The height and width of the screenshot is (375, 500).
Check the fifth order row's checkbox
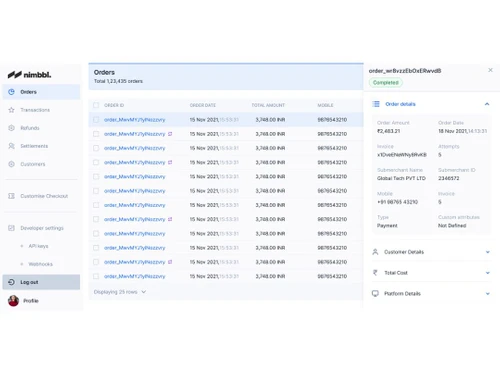[x=96, y=177]
